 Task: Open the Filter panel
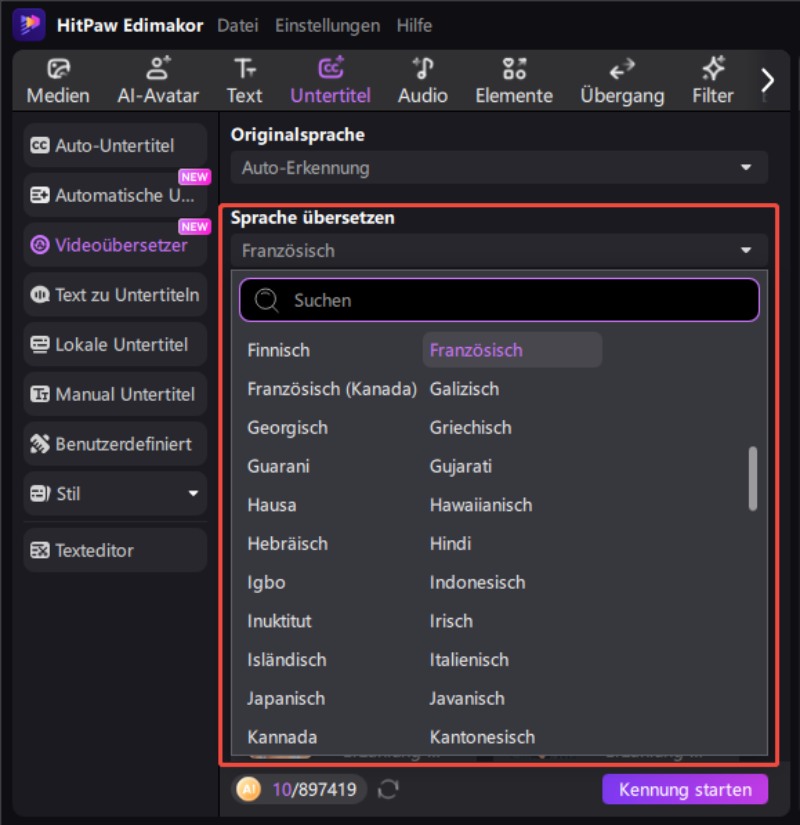[x=712, y=80]
